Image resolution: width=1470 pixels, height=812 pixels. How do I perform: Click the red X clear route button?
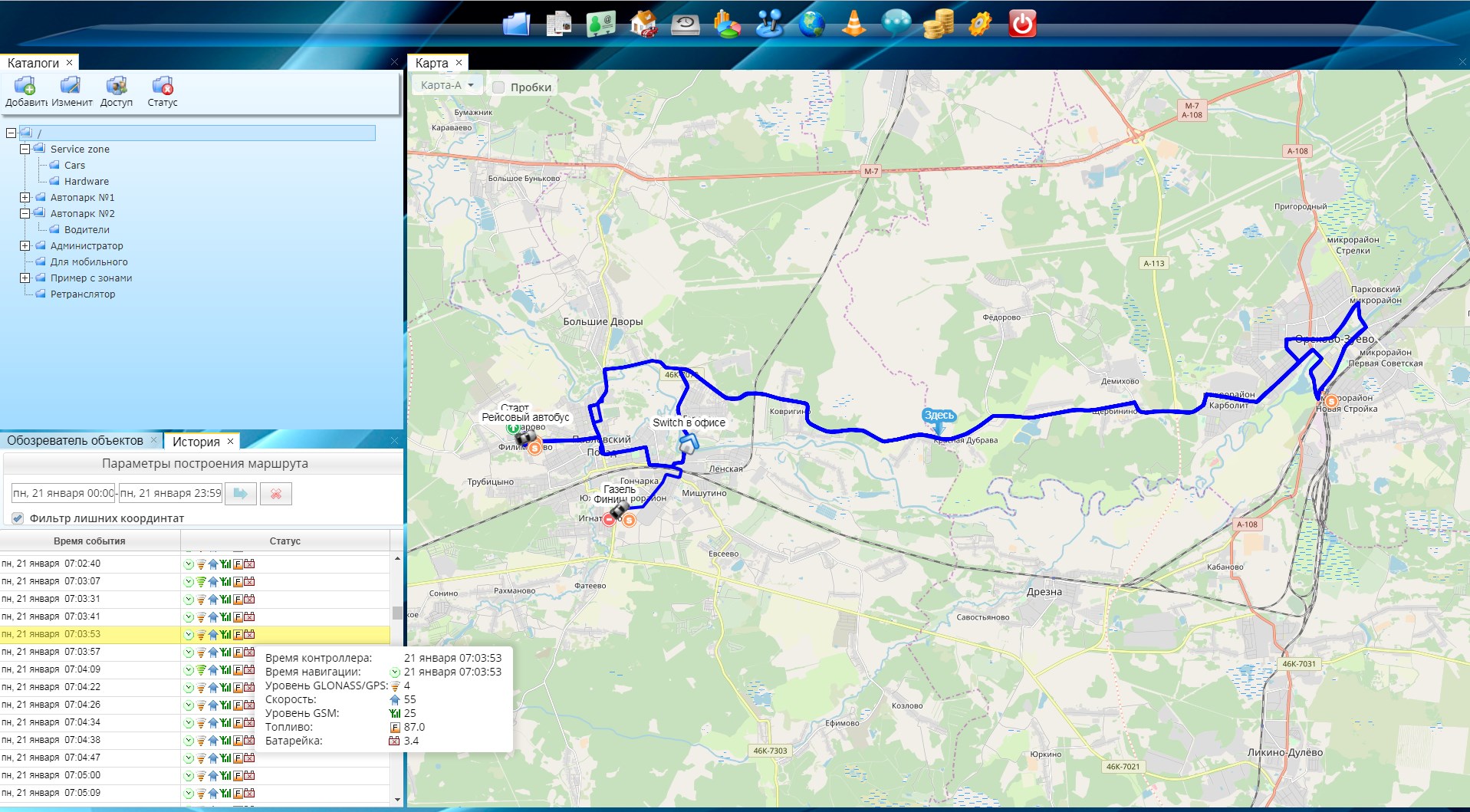pos(276,494)
